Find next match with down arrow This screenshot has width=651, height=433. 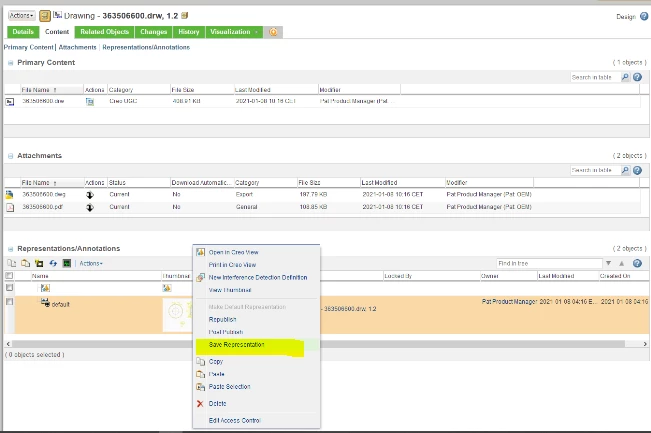pyautogui.click(x=608, y=263)
